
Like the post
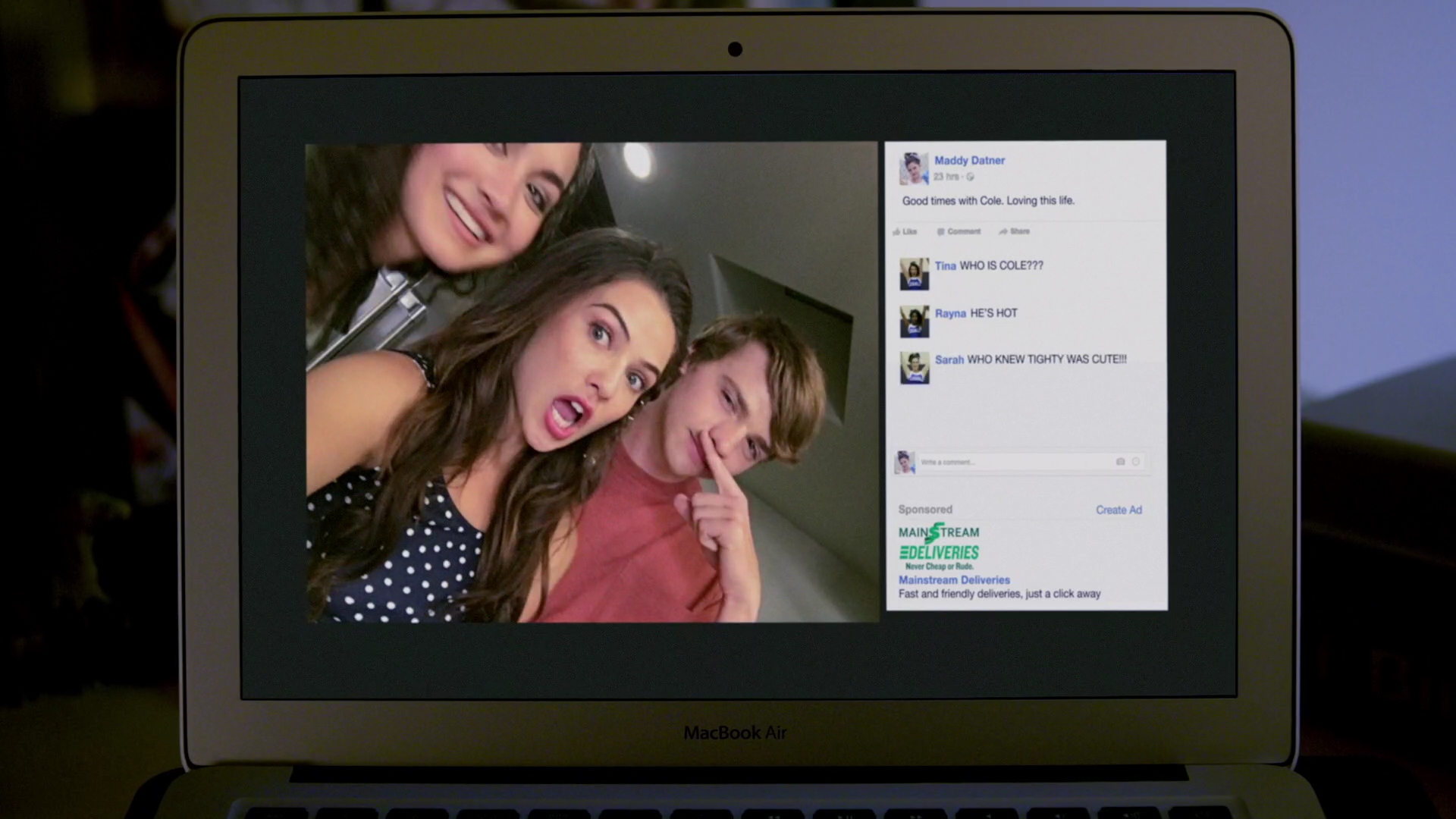tap(905, 231)
